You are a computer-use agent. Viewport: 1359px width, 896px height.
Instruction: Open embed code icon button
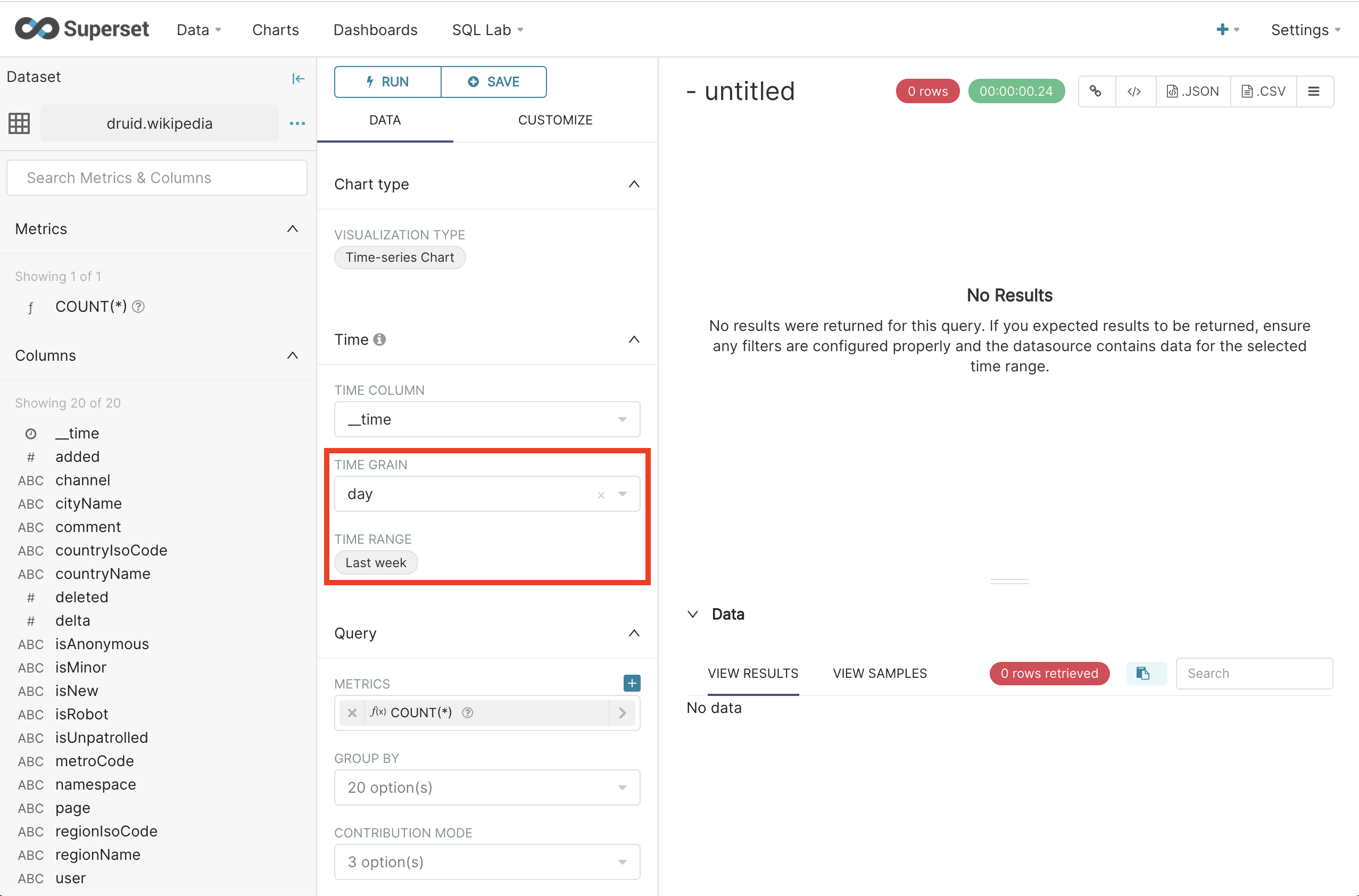point(1134,92)
